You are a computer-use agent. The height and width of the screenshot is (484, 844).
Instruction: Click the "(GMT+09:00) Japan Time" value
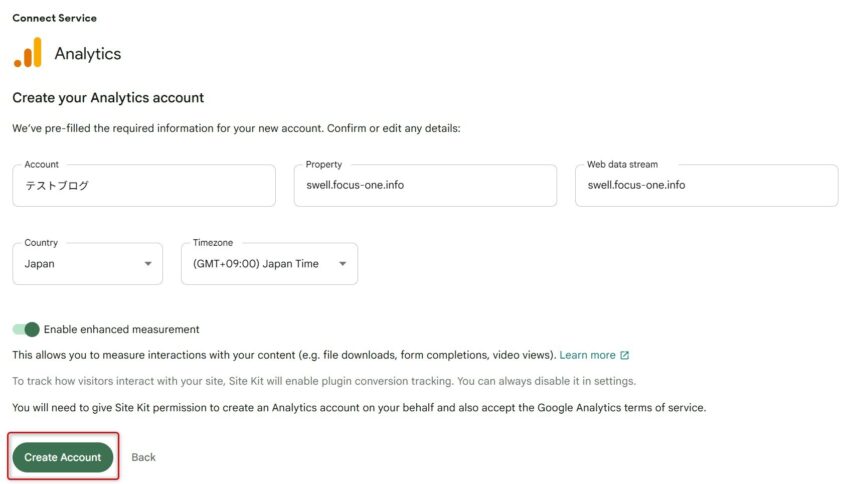pyautogui.click(x=255, y=264)
